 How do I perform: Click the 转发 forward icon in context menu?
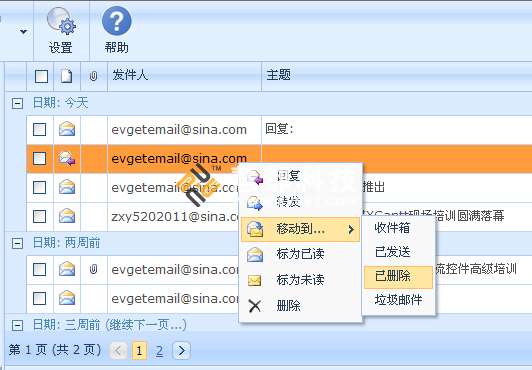[x=255, y=202]
